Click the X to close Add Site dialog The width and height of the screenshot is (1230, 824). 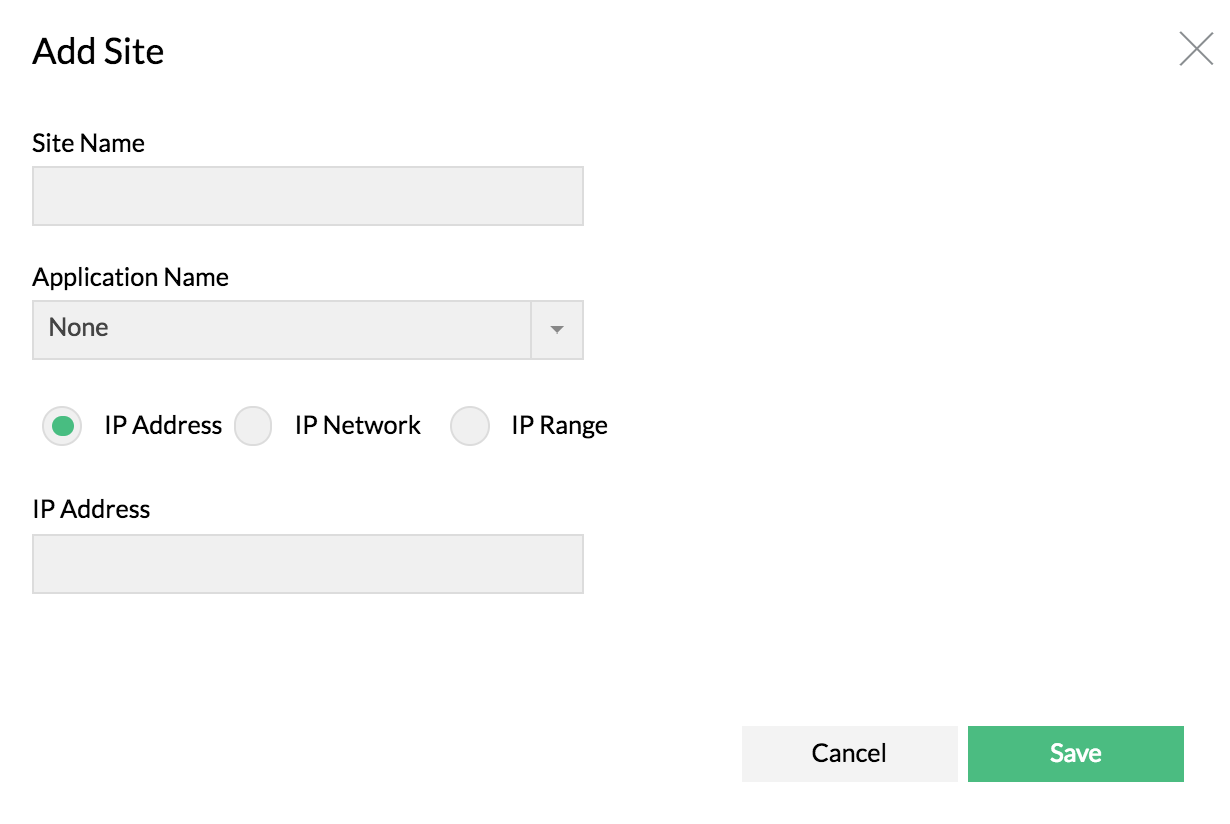tap(1196, 49)
